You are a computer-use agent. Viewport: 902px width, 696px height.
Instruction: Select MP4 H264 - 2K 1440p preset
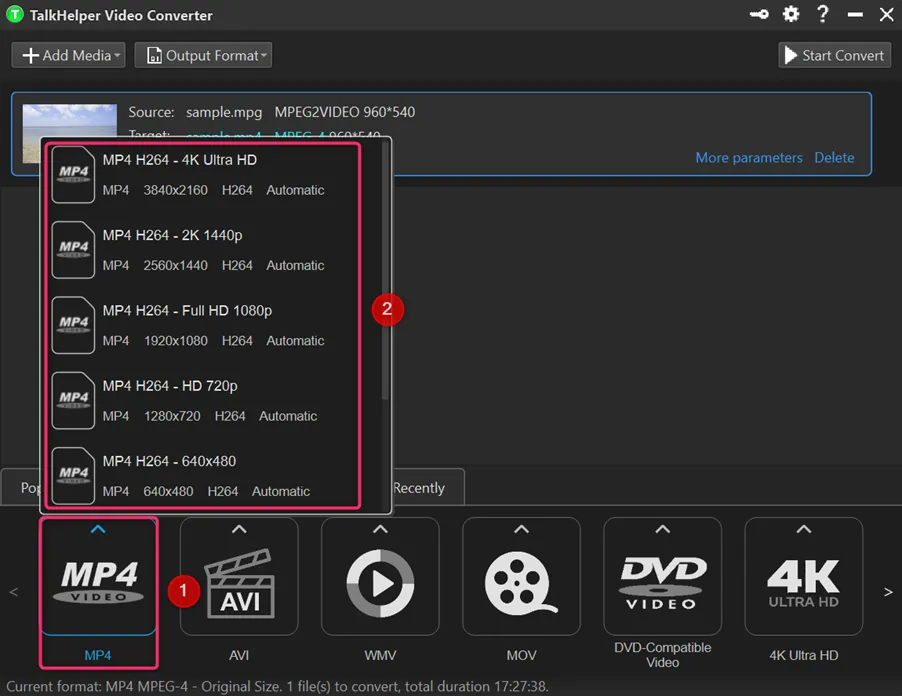pos(202,250)
